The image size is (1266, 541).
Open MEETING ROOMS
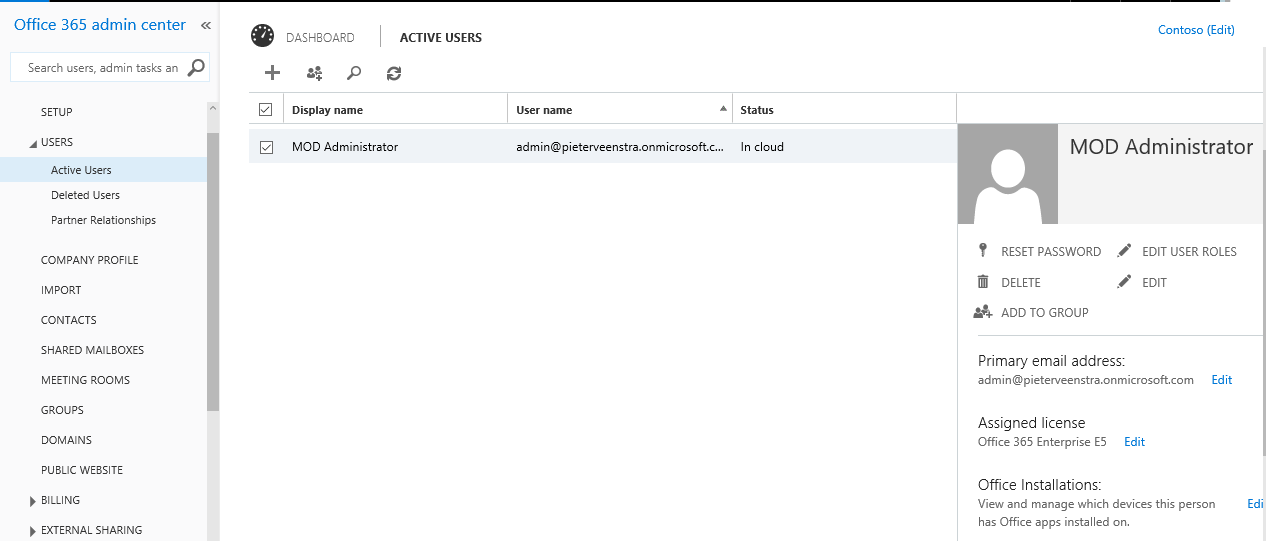pyautogui.click(x=85, y=380)
